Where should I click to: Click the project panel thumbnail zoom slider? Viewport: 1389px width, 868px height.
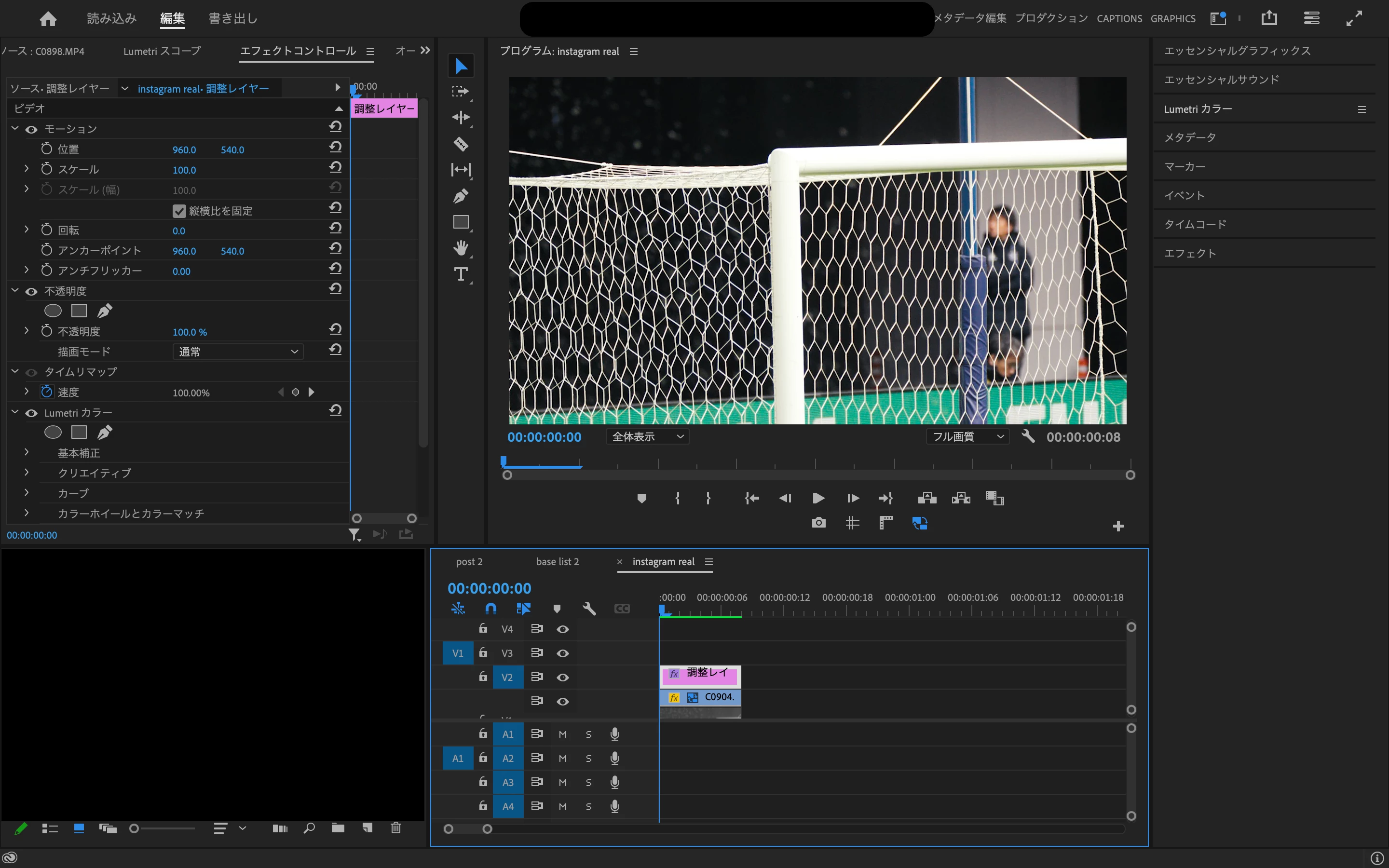134,828
